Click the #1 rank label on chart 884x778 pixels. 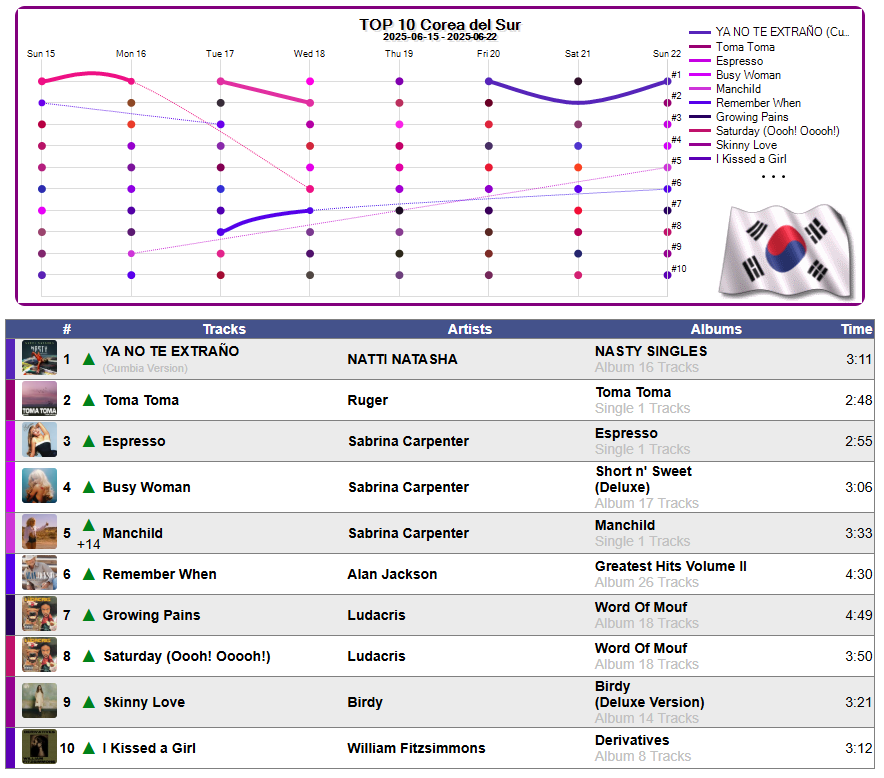676,74
